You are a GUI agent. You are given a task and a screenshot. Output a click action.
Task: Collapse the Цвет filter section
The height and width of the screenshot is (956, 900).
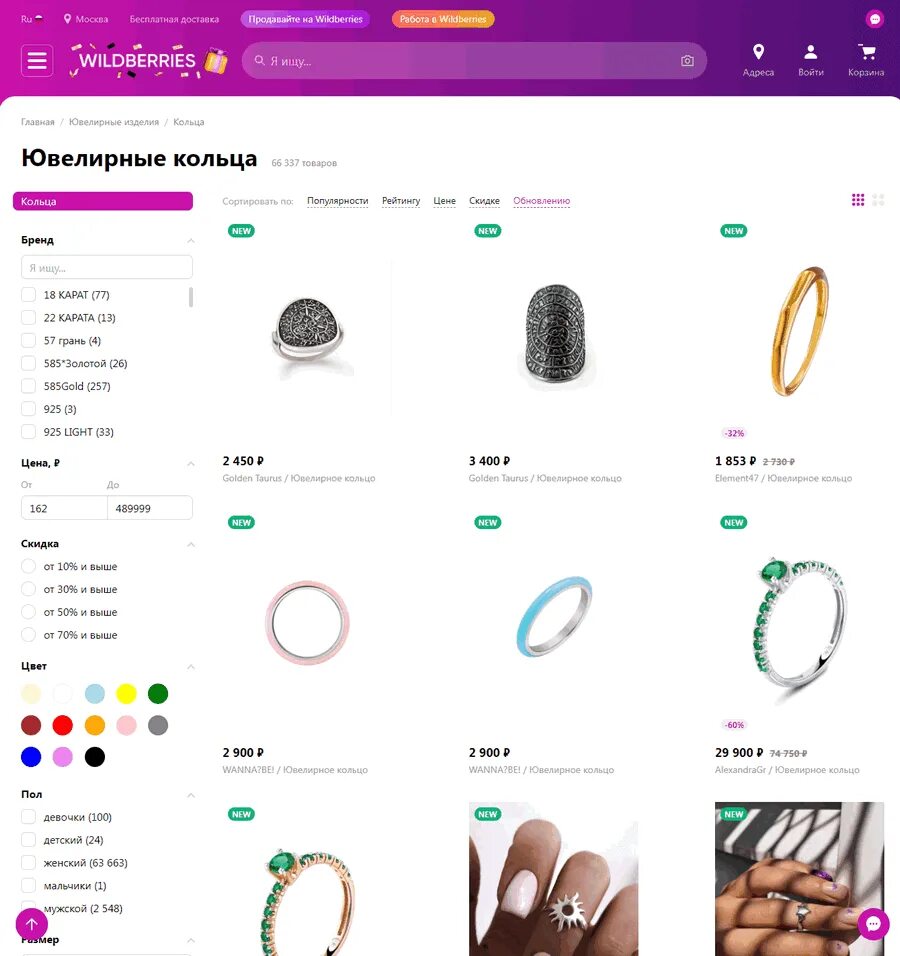click(x=191, y=667)
